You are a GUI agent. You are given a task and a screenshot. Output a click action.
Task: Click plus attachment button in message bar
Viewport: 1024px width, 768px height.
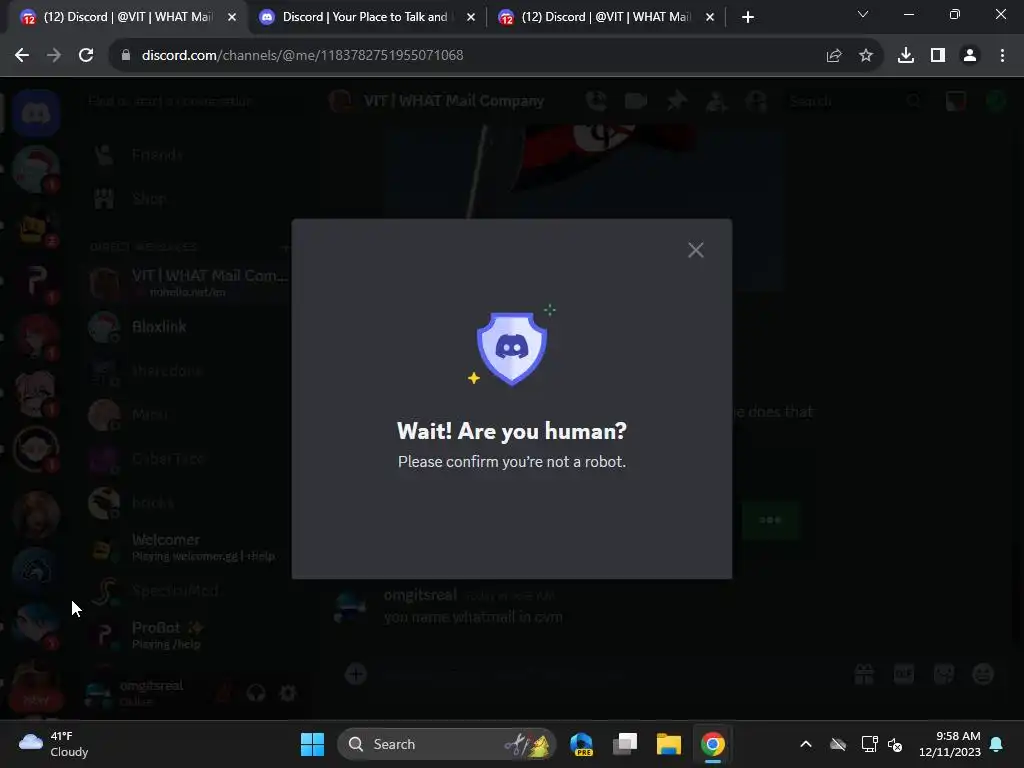[x=356, y=674]
